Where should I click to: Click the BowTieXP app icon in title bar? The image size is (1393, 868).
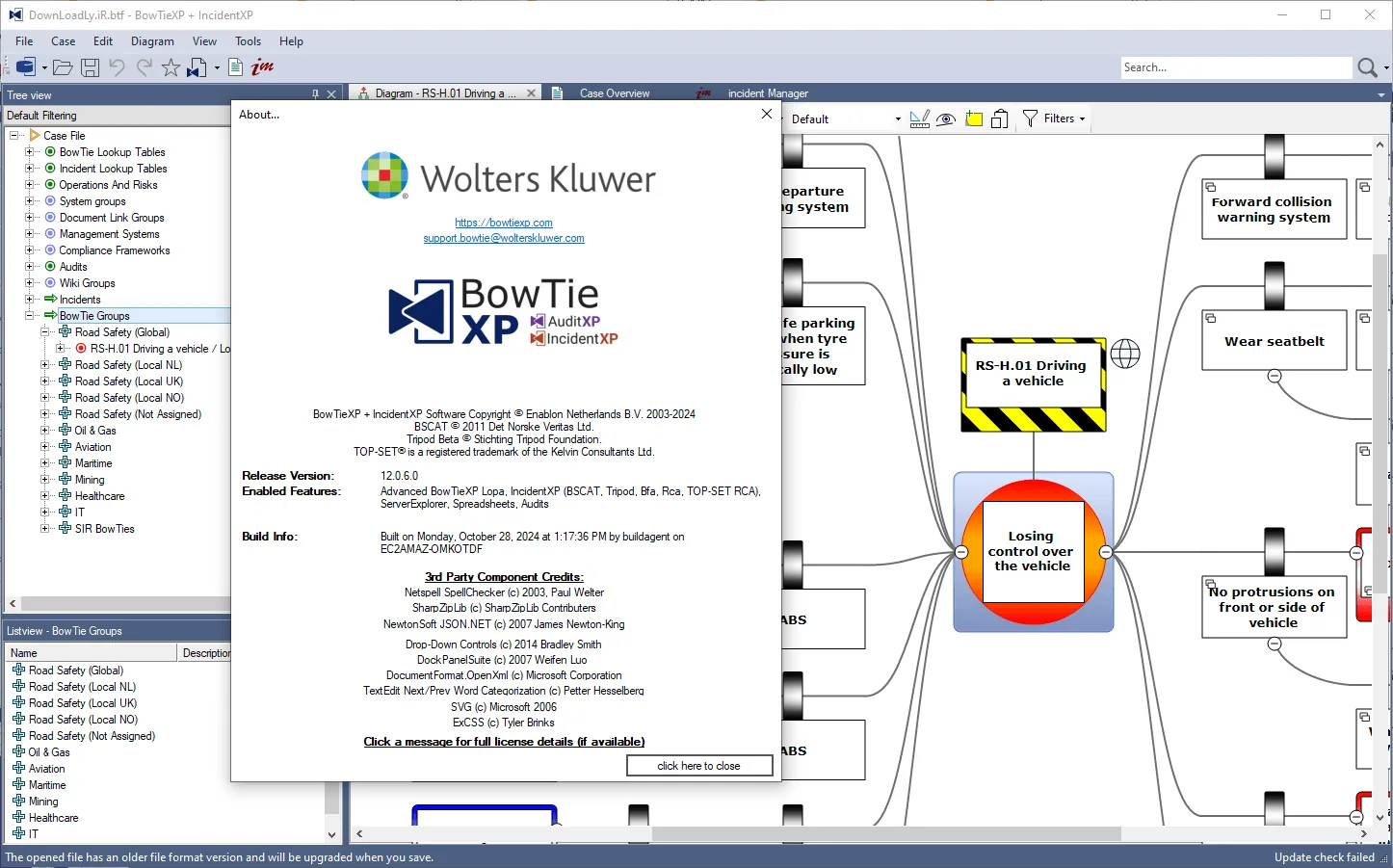[x=15, y=14]
